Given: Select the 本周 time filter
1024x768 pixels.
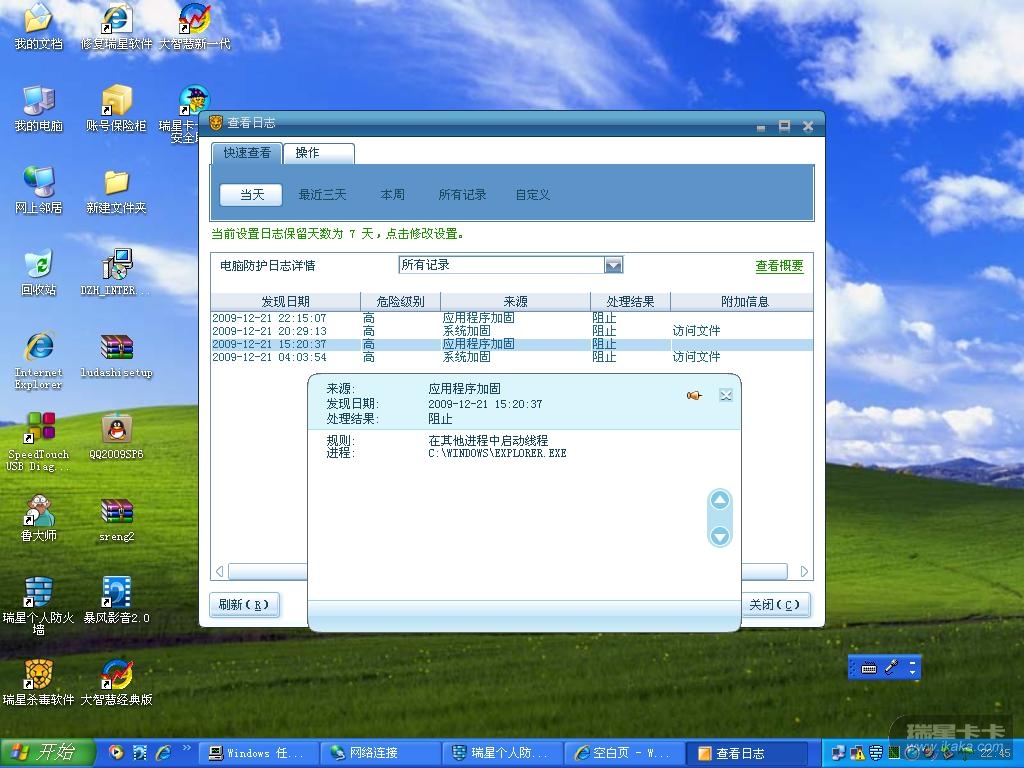Looking at the screenshot, I should (x=393, y=195).
